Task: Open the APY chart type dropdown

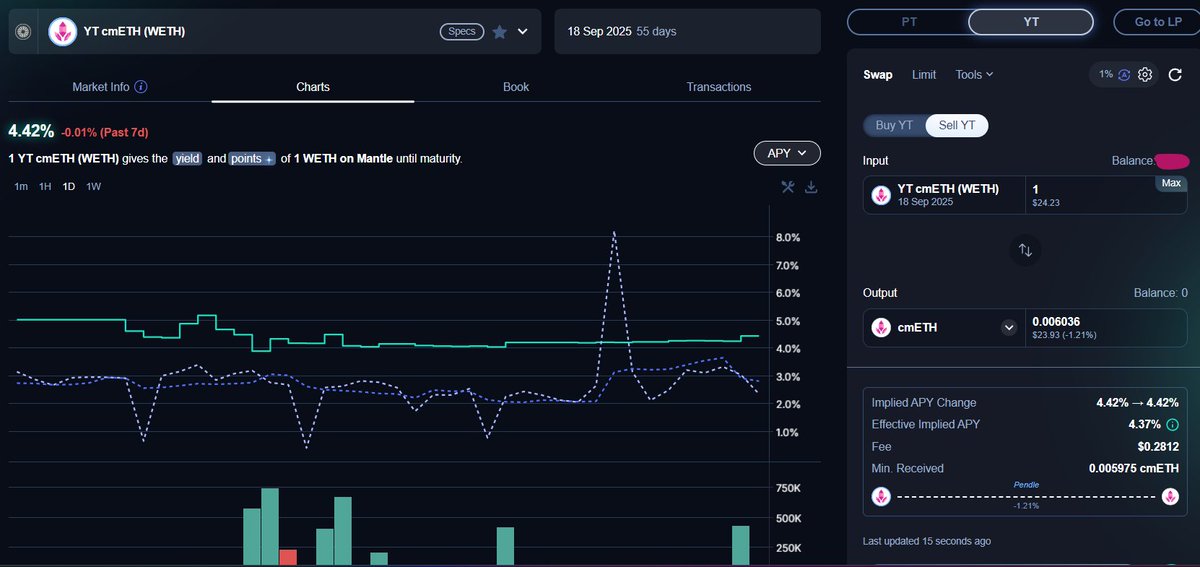Action: click(787, 153)
